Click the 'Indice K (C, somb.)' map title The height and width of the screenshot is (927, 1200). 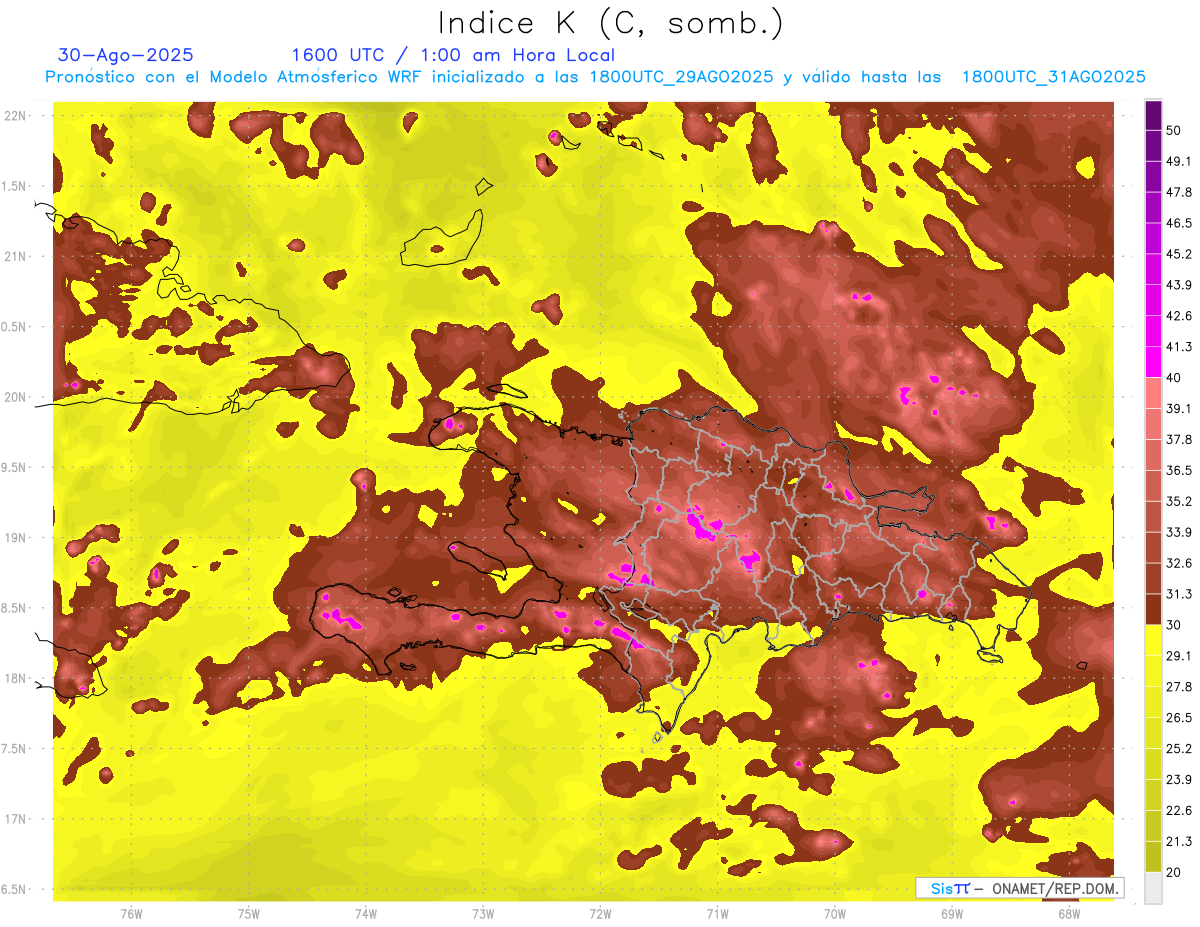click(x=610, y=24)
